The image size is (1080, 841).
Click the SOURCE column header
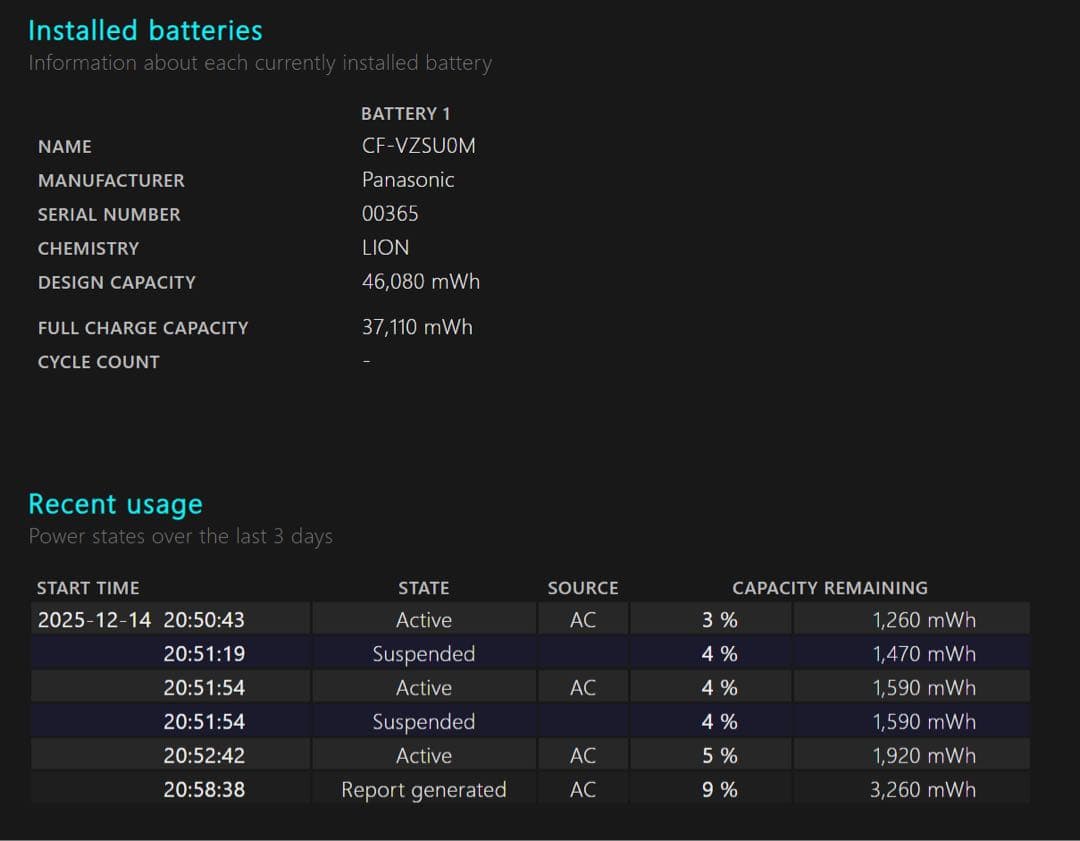pyautogui.click(x=583, y=588)
